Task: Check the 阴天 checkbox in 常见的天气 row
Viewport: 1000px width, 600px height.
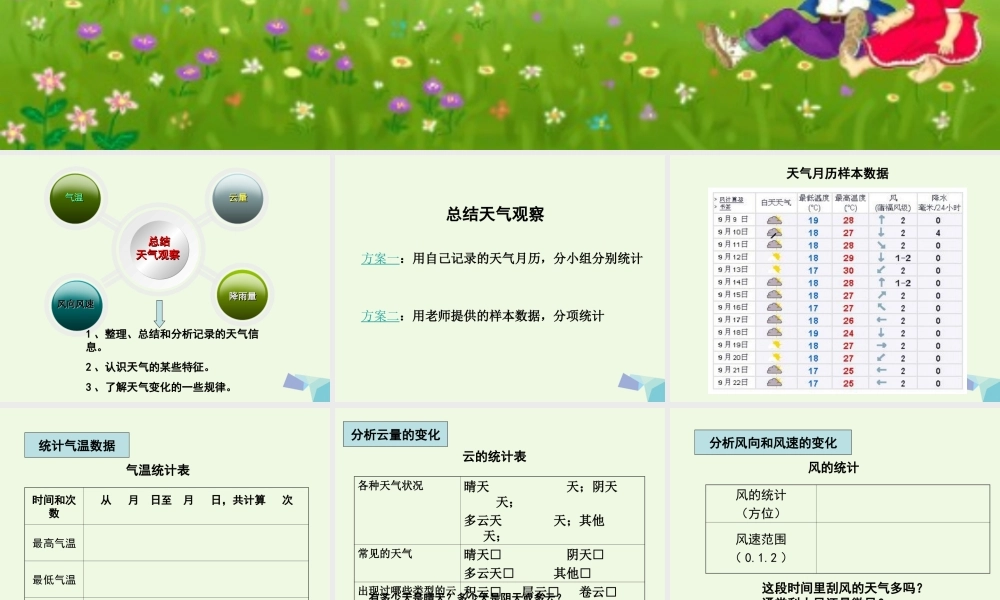Action: [x=598, y=555]
